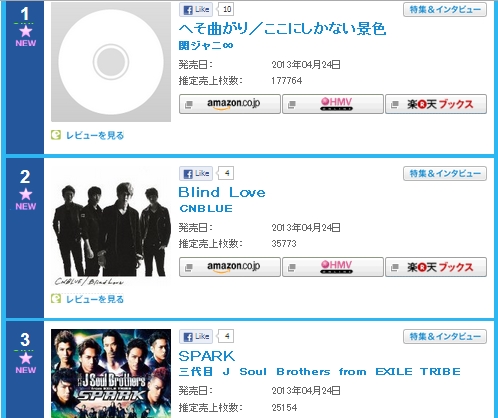498x418 pixels.
Task: Click the Facebook Like button for SPARK
Action: click(x=196, y=336)
